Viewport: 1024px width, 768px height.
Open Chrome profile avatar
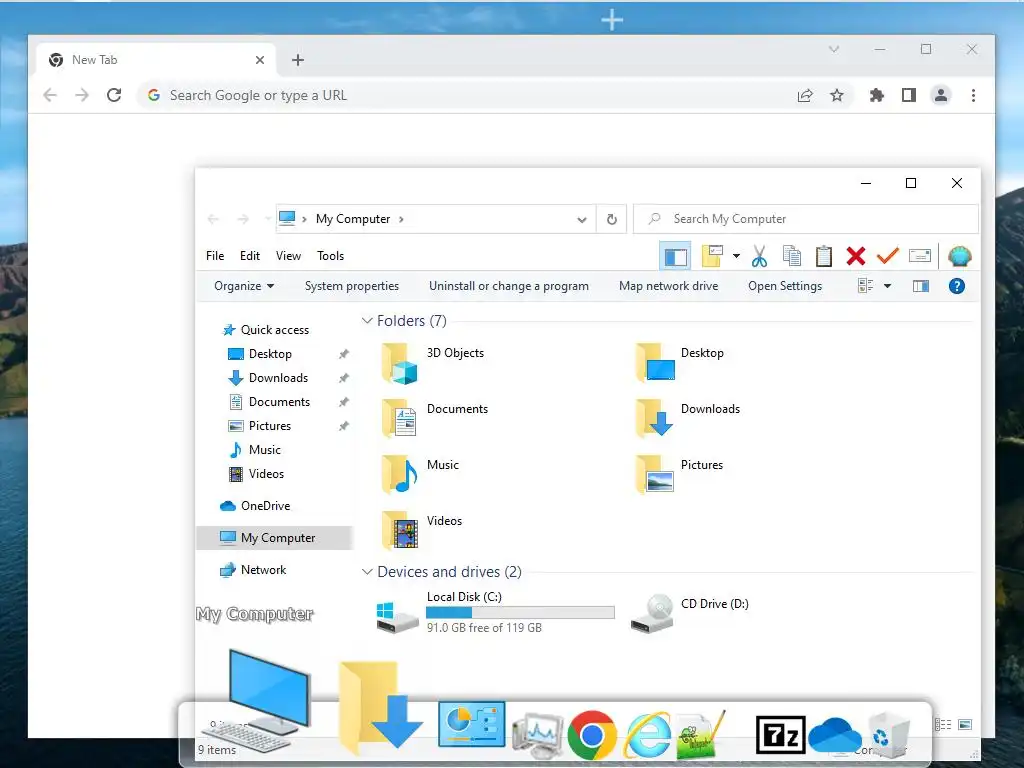coord(940,95)
